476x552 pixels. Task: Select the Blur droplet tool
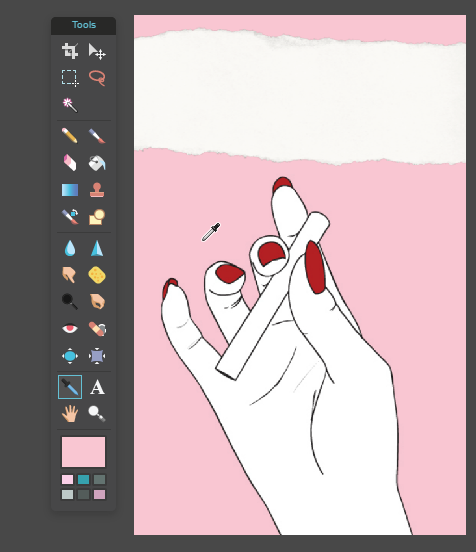pos(70,248)
